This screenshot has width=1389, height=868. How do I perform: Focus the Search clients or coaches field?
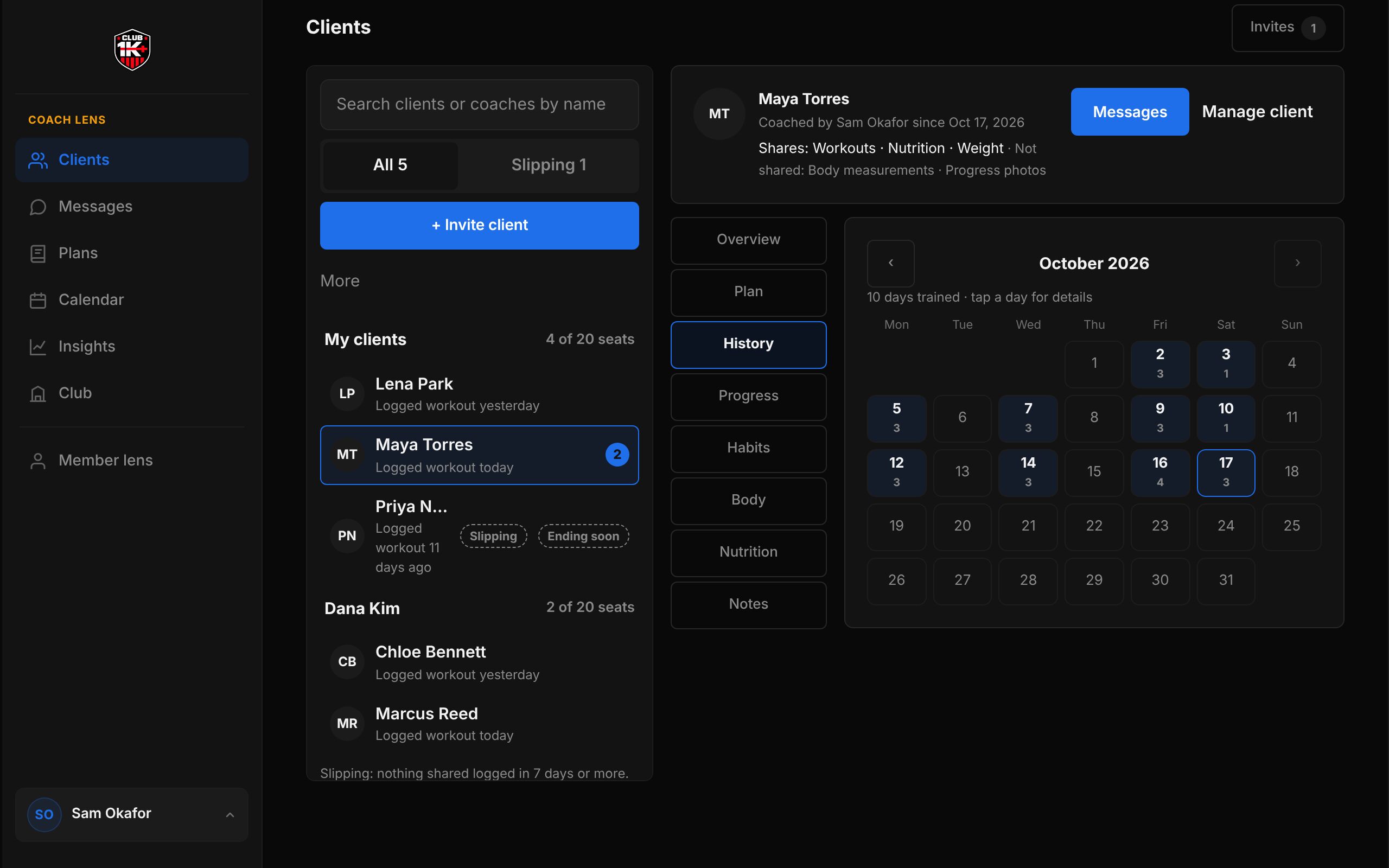(x=479, y=105)
